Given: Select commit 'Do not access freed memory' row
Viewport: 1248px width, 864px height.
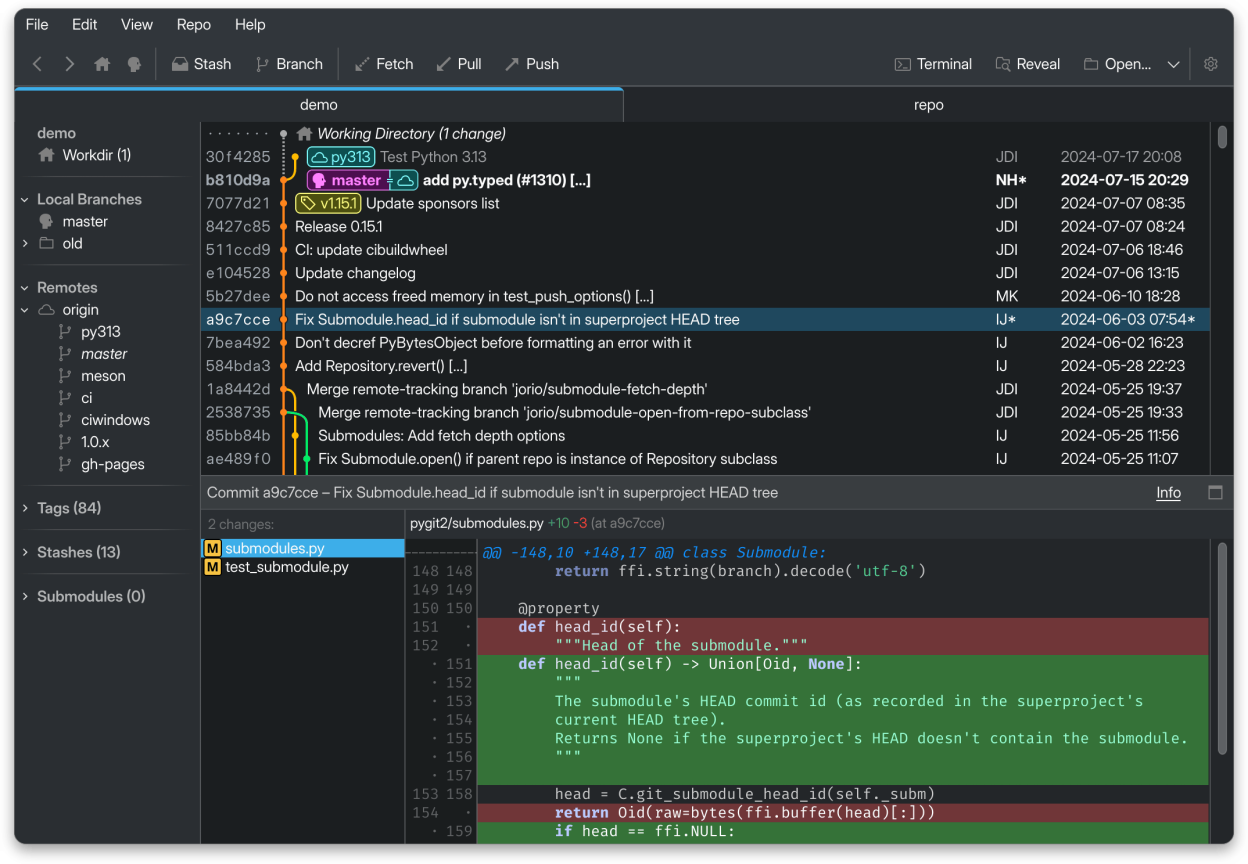Looking at the screenshot, I should pos(706,296).
